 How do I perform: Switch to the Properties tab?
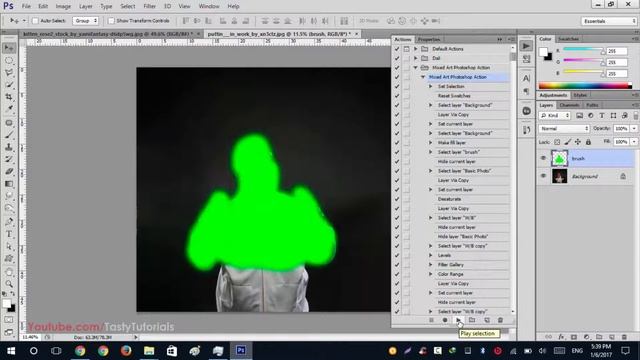429,40
